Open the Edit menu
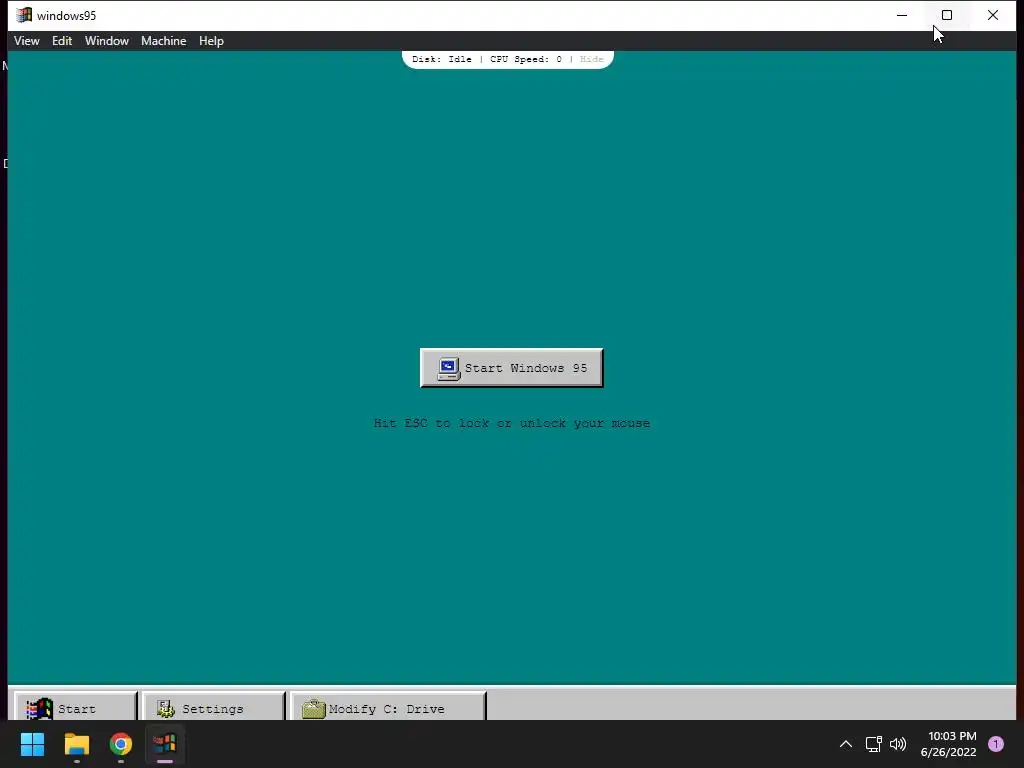 [62, 40]
